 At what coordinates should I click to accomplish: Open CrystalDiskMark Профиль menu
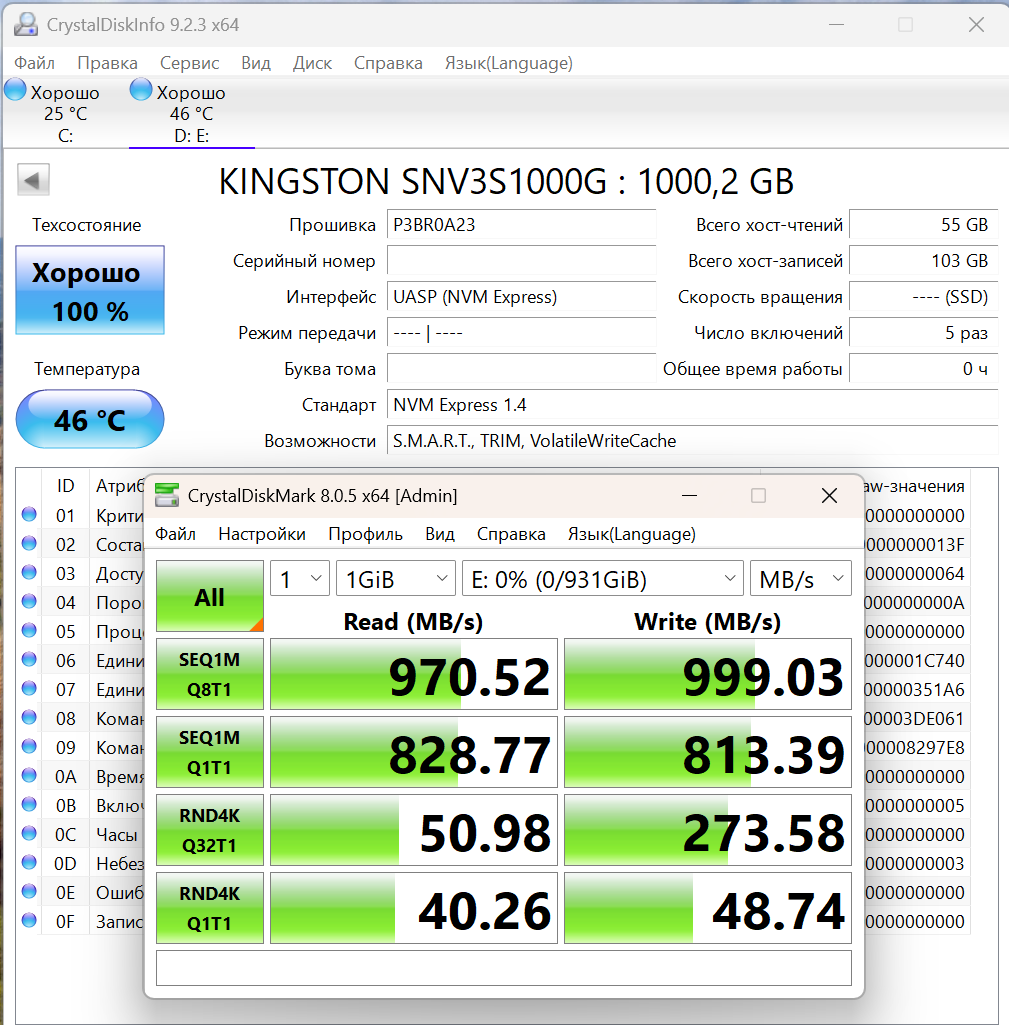[x=365, y=534]
